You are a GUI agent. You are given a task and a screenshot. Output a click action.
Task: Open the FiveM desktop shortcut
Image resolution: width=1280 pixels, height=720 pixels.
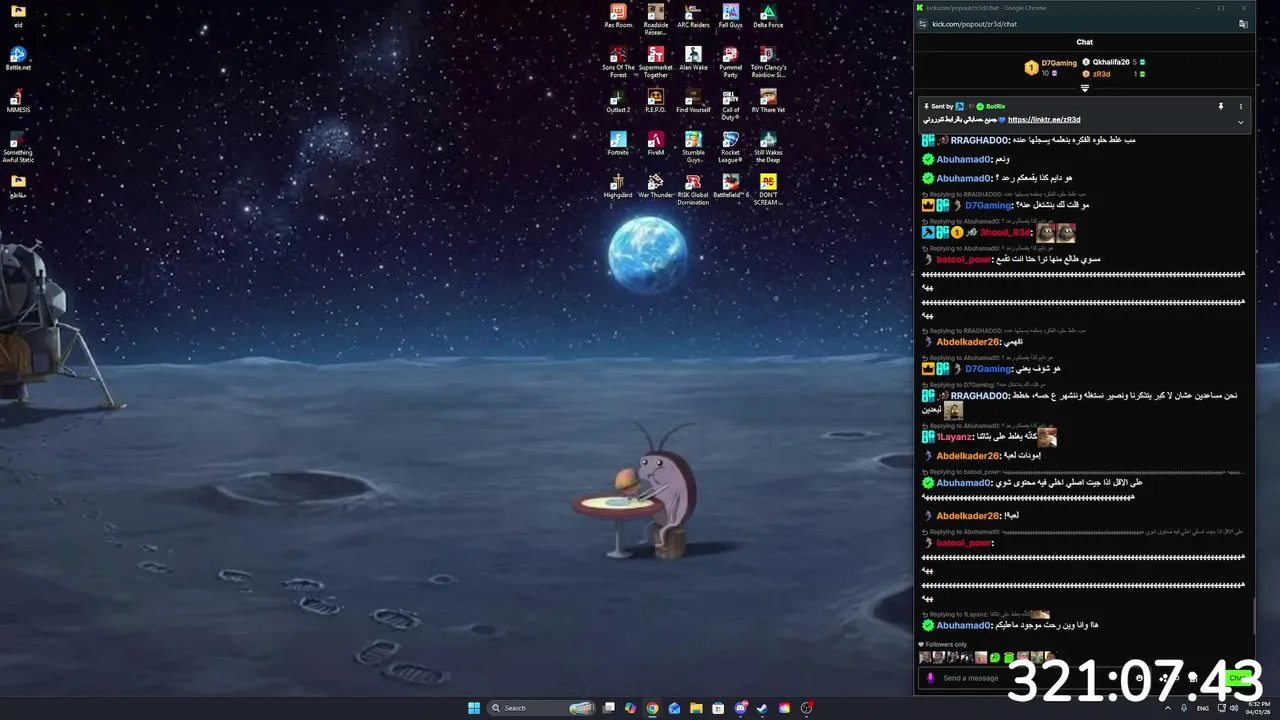(x=656, y=143)
